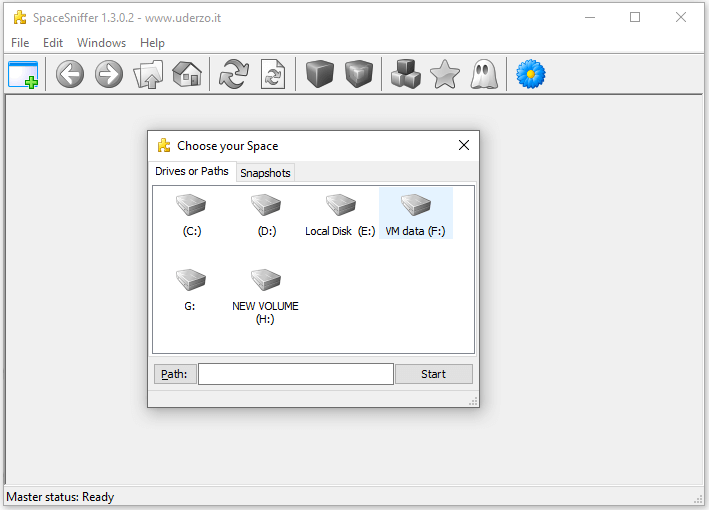Click the rescan document icon

(x=273, y=74)
